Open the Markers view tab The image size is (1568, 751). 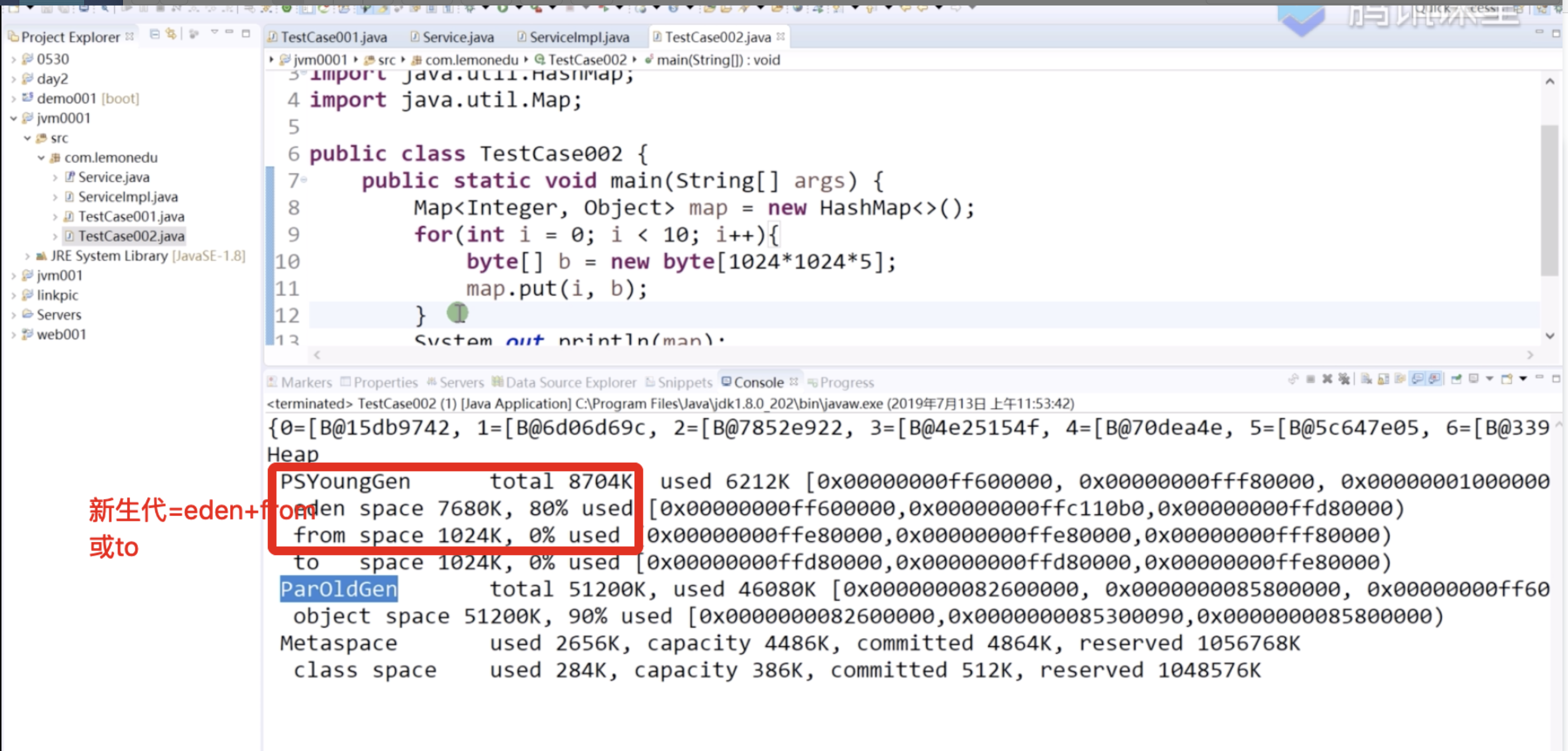[x=306, y=382]
